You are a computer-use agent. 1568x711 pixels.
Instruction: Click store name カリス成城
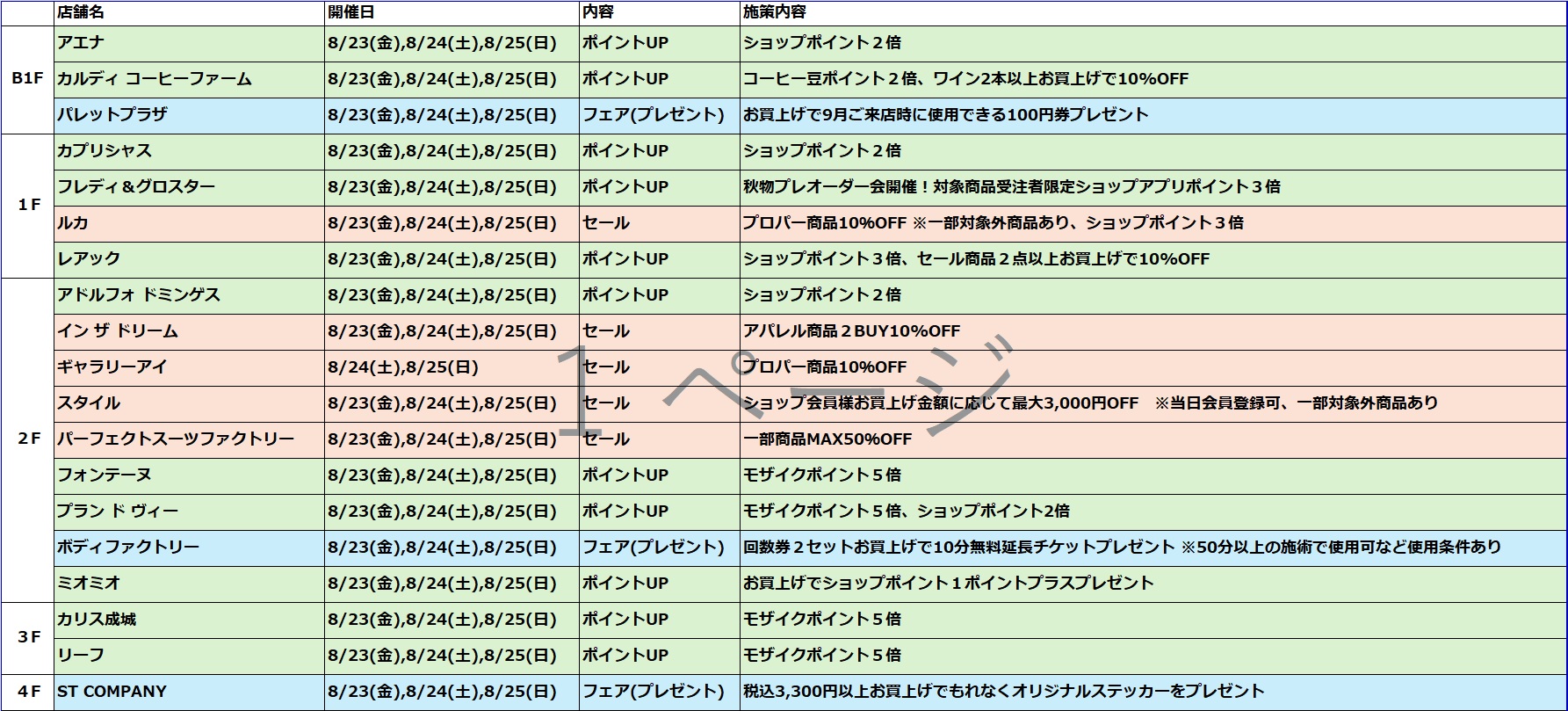(x=97, y=620)
